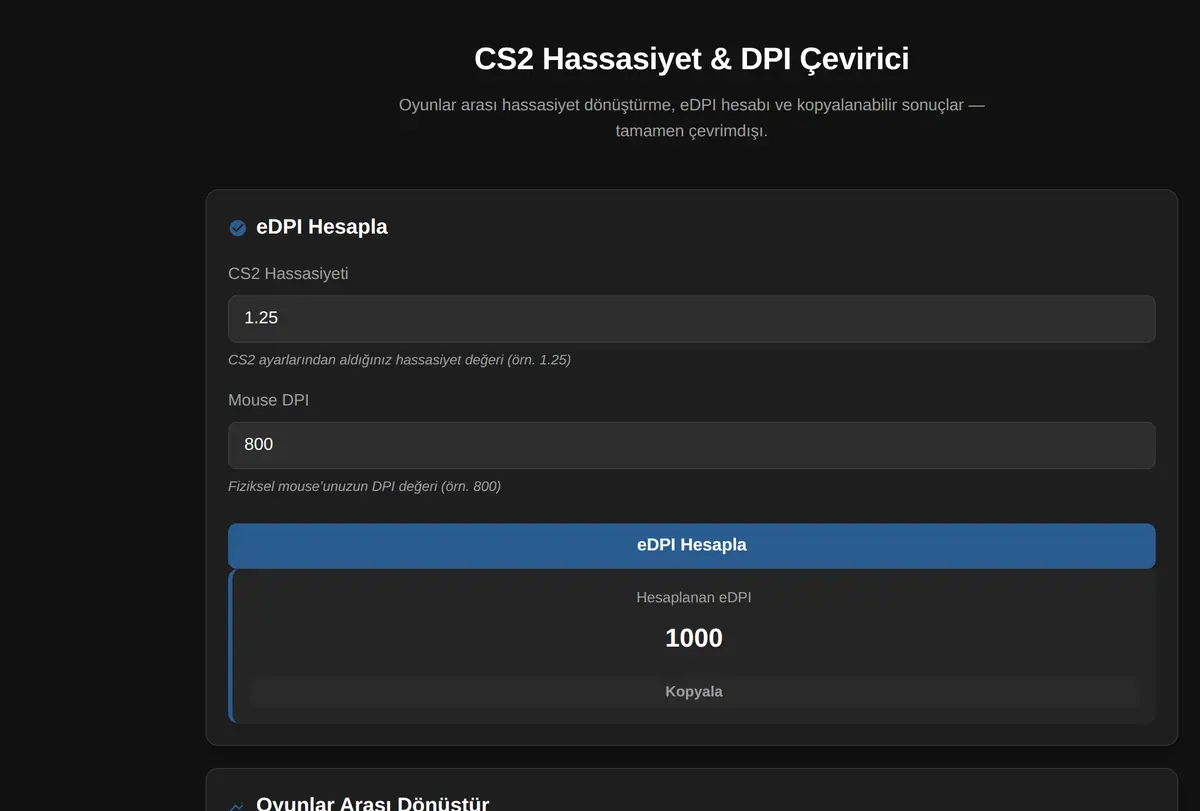Click the Mouse DPI field label
1200x811 pixels.
(268, 400)
